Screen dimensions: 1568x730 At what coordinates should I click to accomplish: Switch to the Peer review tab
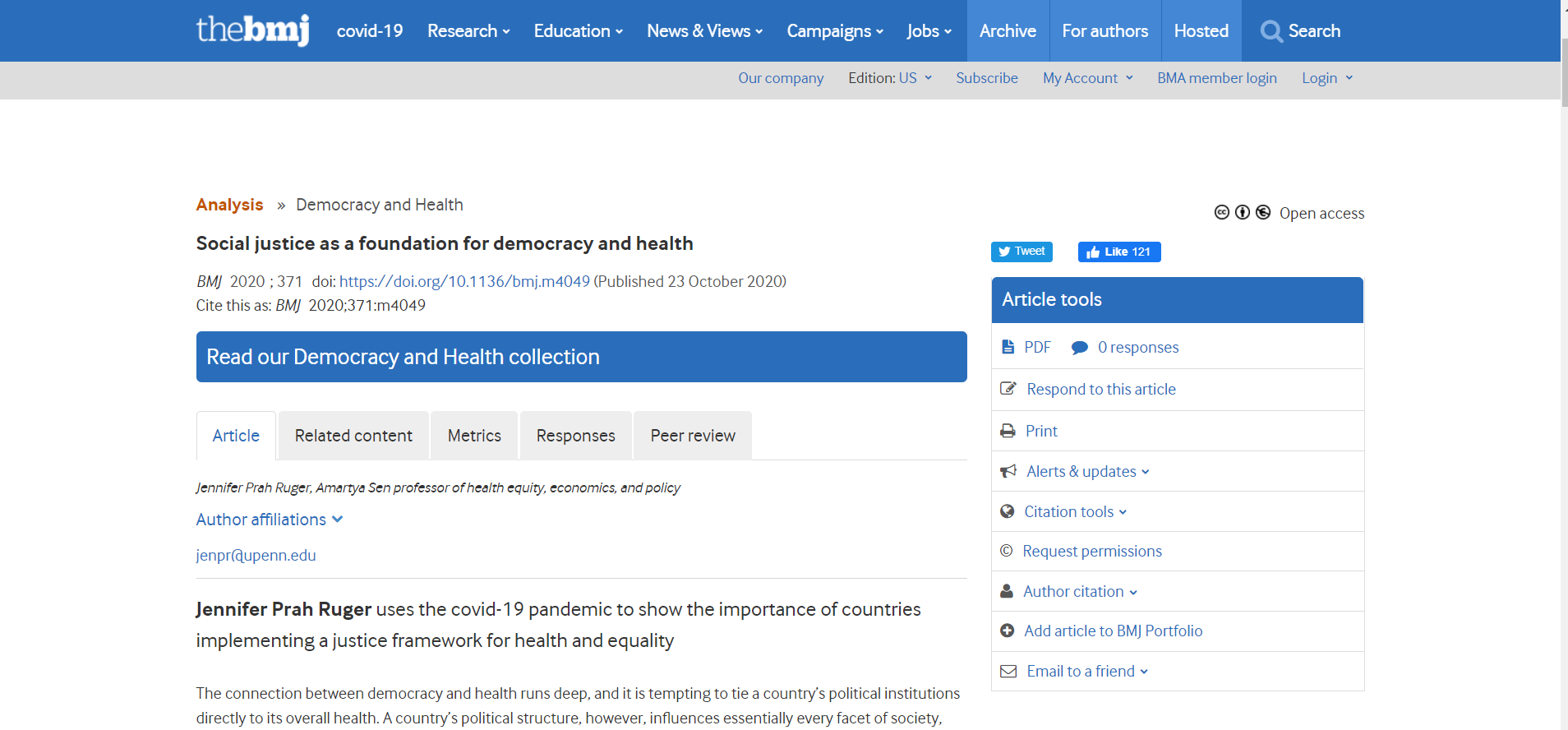pos(693,436)
